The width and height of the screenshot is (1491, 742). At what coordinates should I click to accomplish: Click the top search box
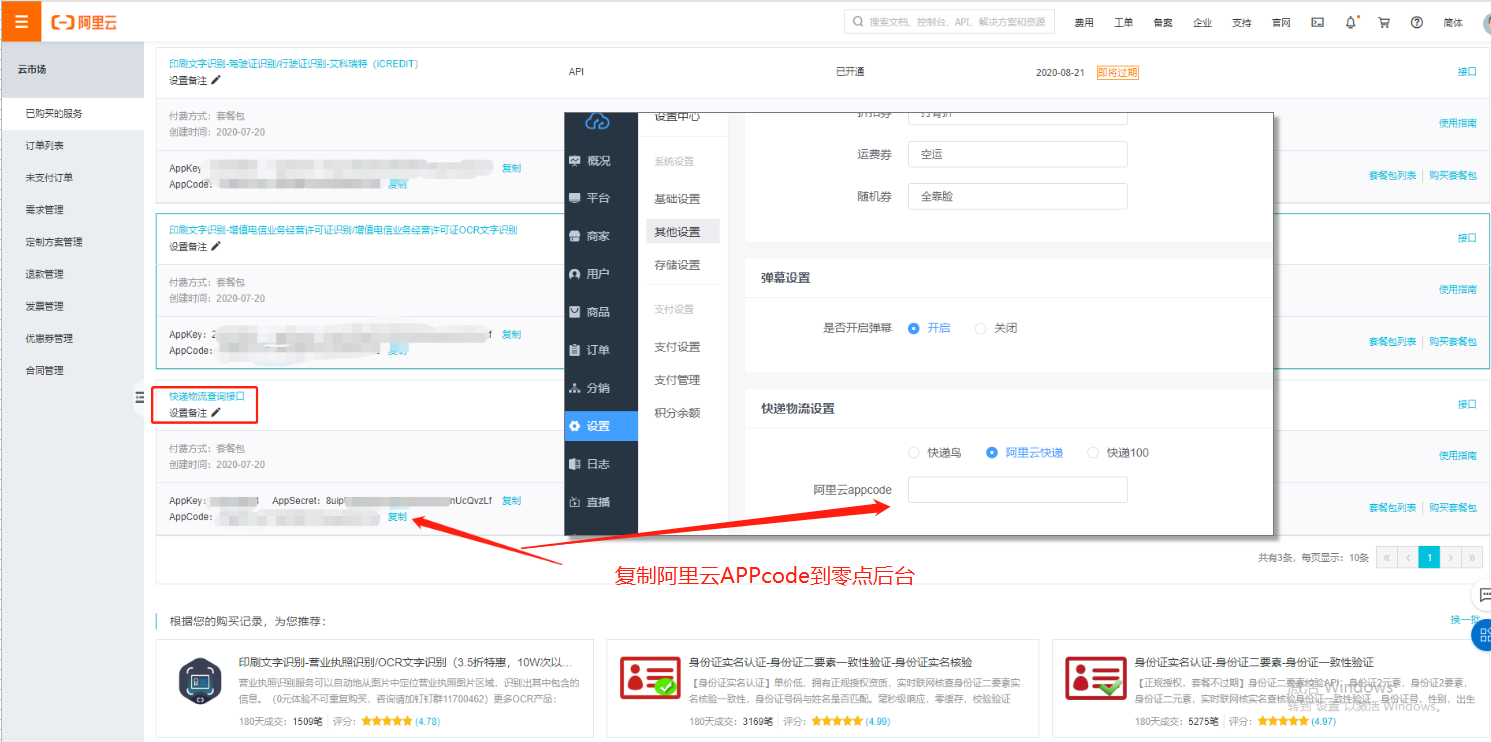pos(950,21)
